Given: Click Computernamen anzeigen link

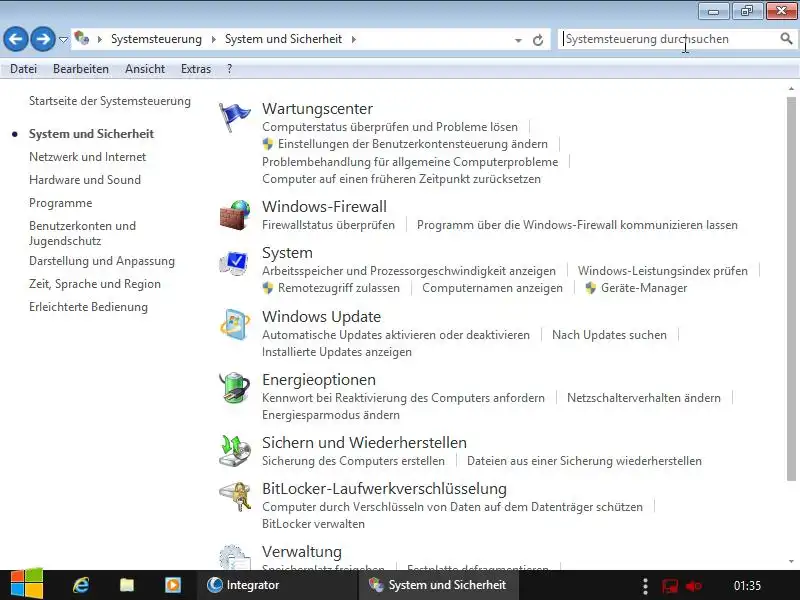Looking at the screenshot, I should 492,288.
